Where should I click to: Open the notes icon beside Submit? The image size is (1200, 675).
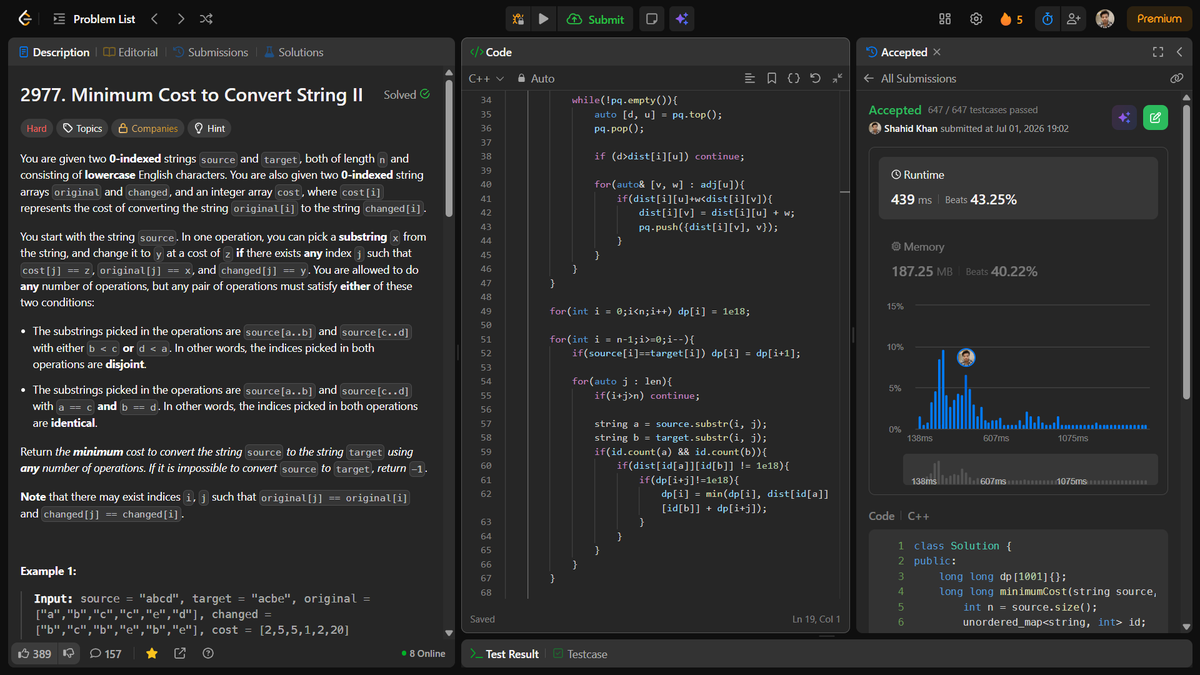click(651, 19)
